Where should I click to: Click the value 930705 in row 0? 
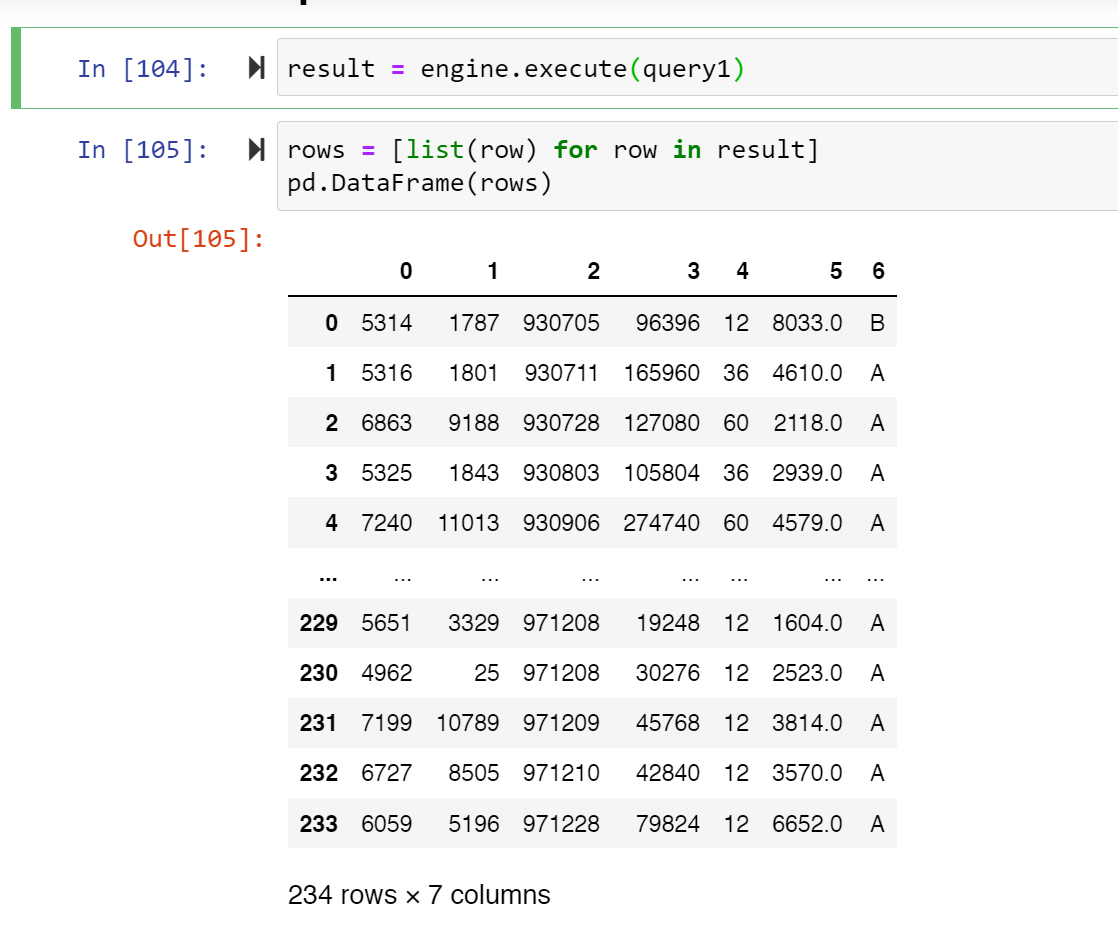coord(561,322)
